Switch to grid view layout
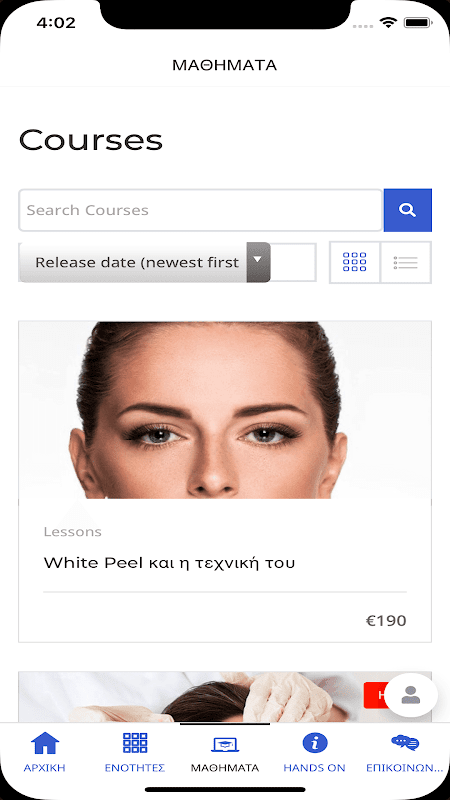 pyautogui.click(x=355, y=262)
